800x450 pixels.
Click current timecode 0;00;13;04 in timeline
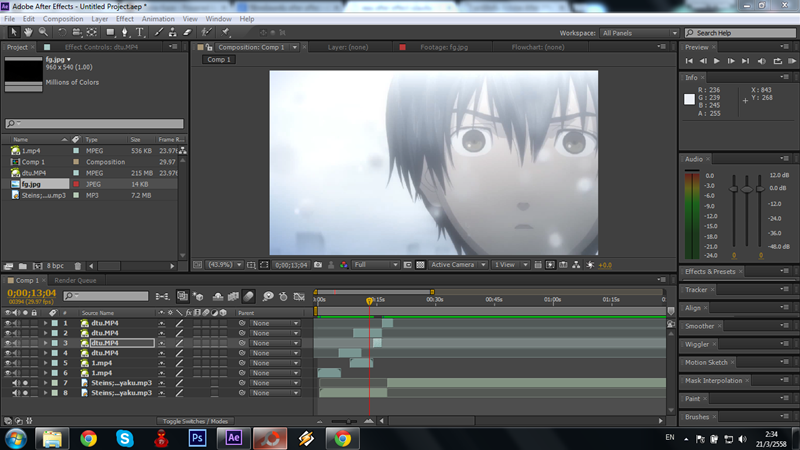(32, 293)
